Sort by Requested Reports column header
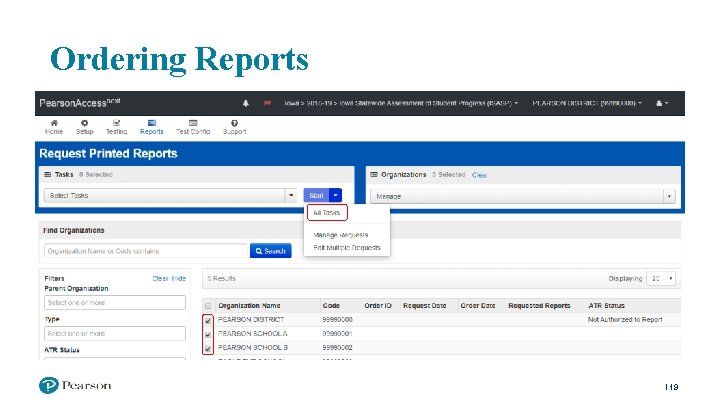Screen dimensions: 720x405 [x=539, y=306]
